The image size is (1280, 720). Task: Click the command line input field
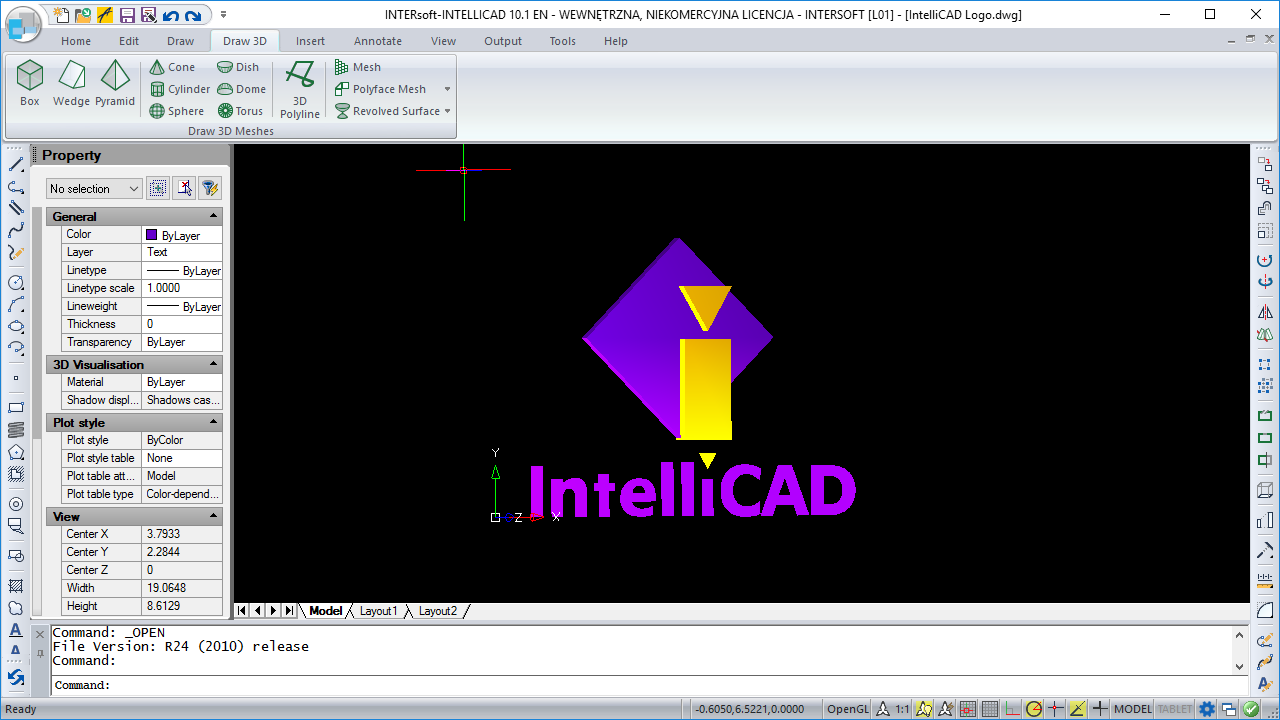(x=640, y=685)
